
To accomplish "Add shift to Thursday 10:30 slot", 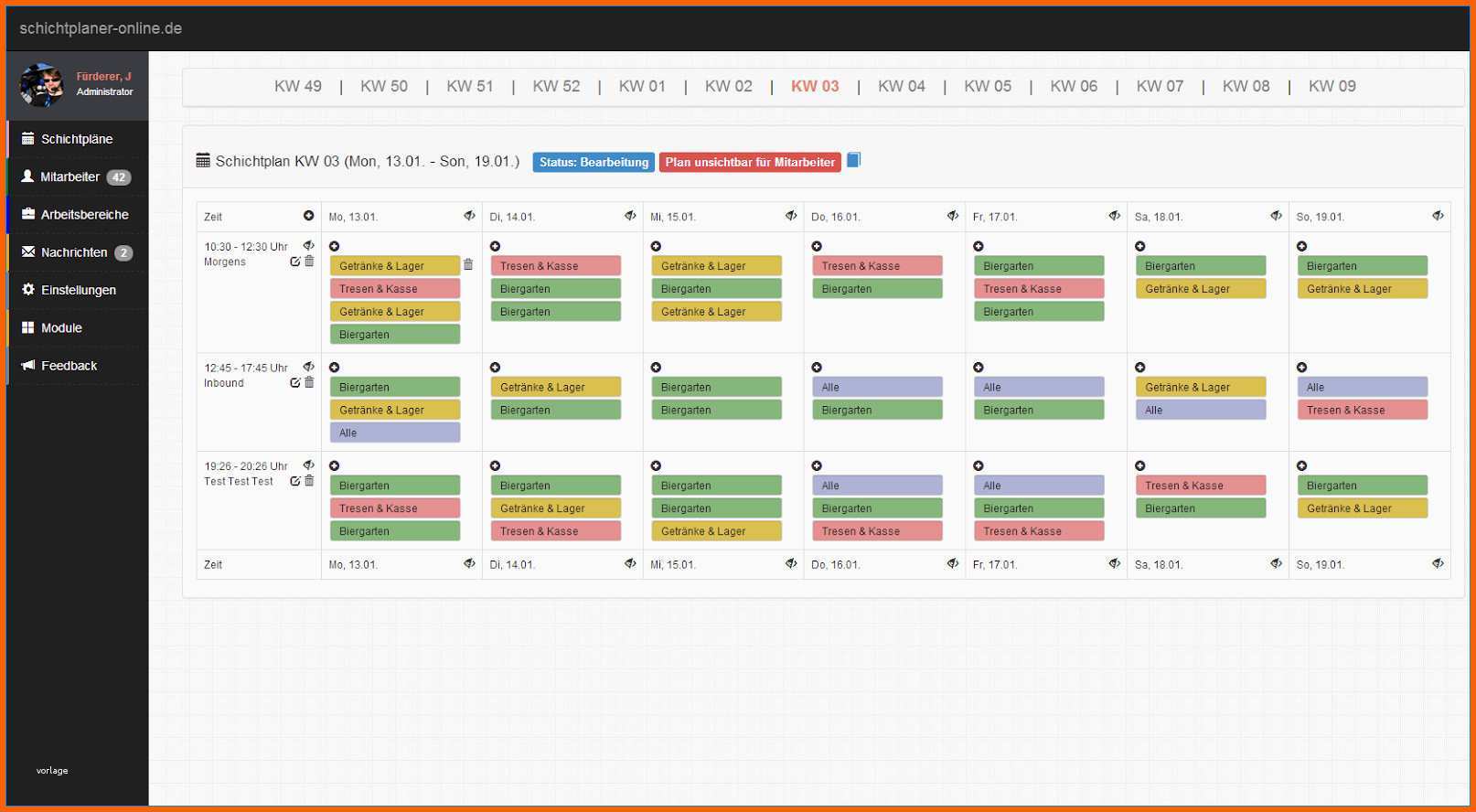I will 818,246.
